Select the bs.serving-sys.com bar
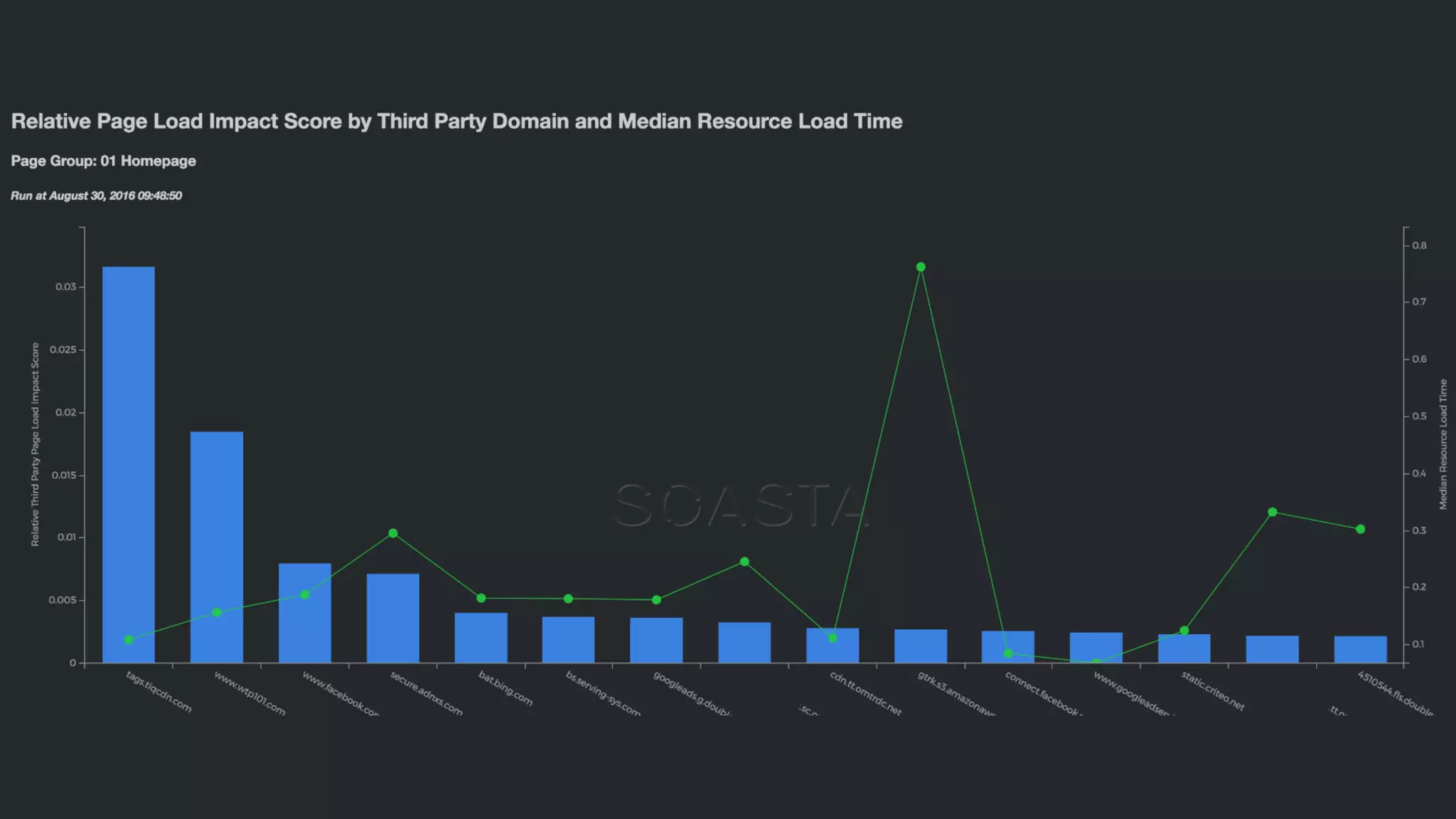The width and height of the screenshot is (1456, 819). click(x=568, y=639)
